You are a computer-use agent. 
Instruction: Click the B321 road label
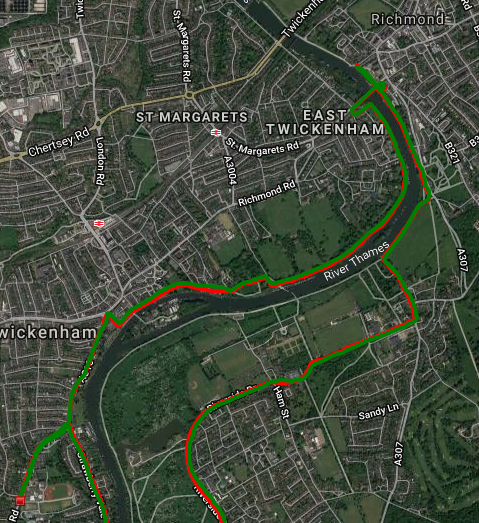click(452, 153)
